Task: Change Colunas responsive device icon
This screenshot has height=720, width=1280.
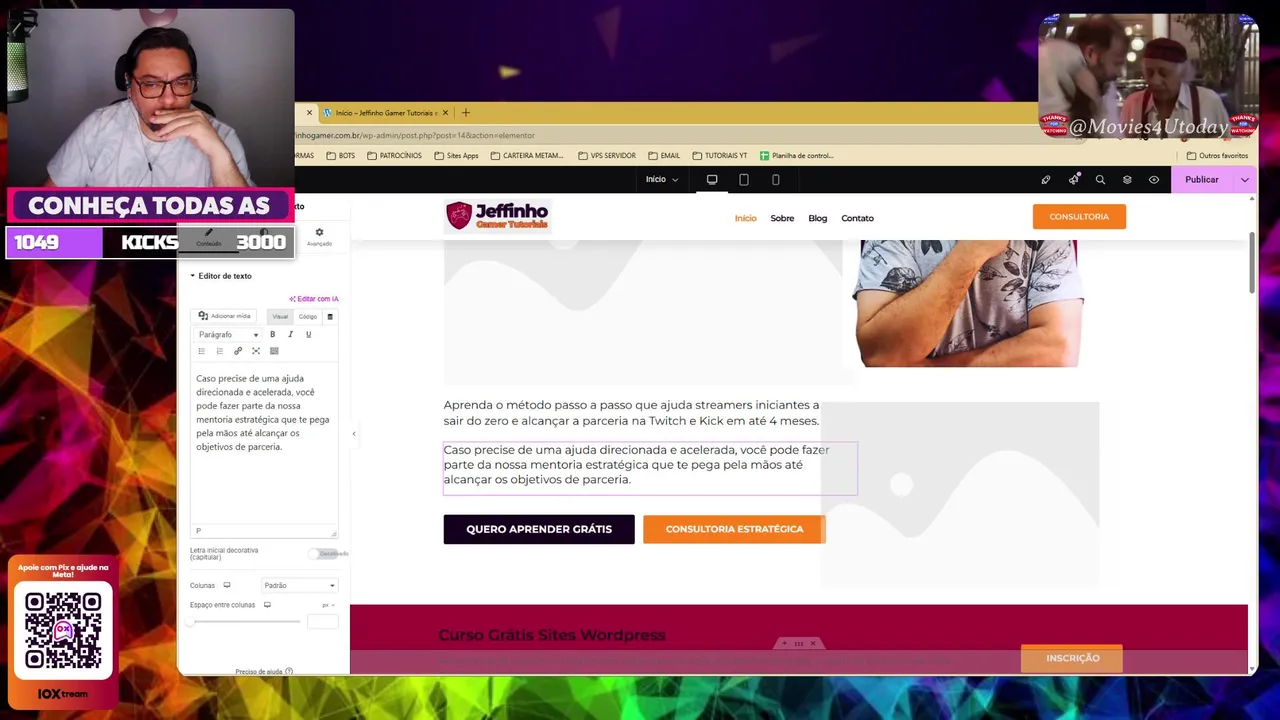Action: click(x=227, y=585)
